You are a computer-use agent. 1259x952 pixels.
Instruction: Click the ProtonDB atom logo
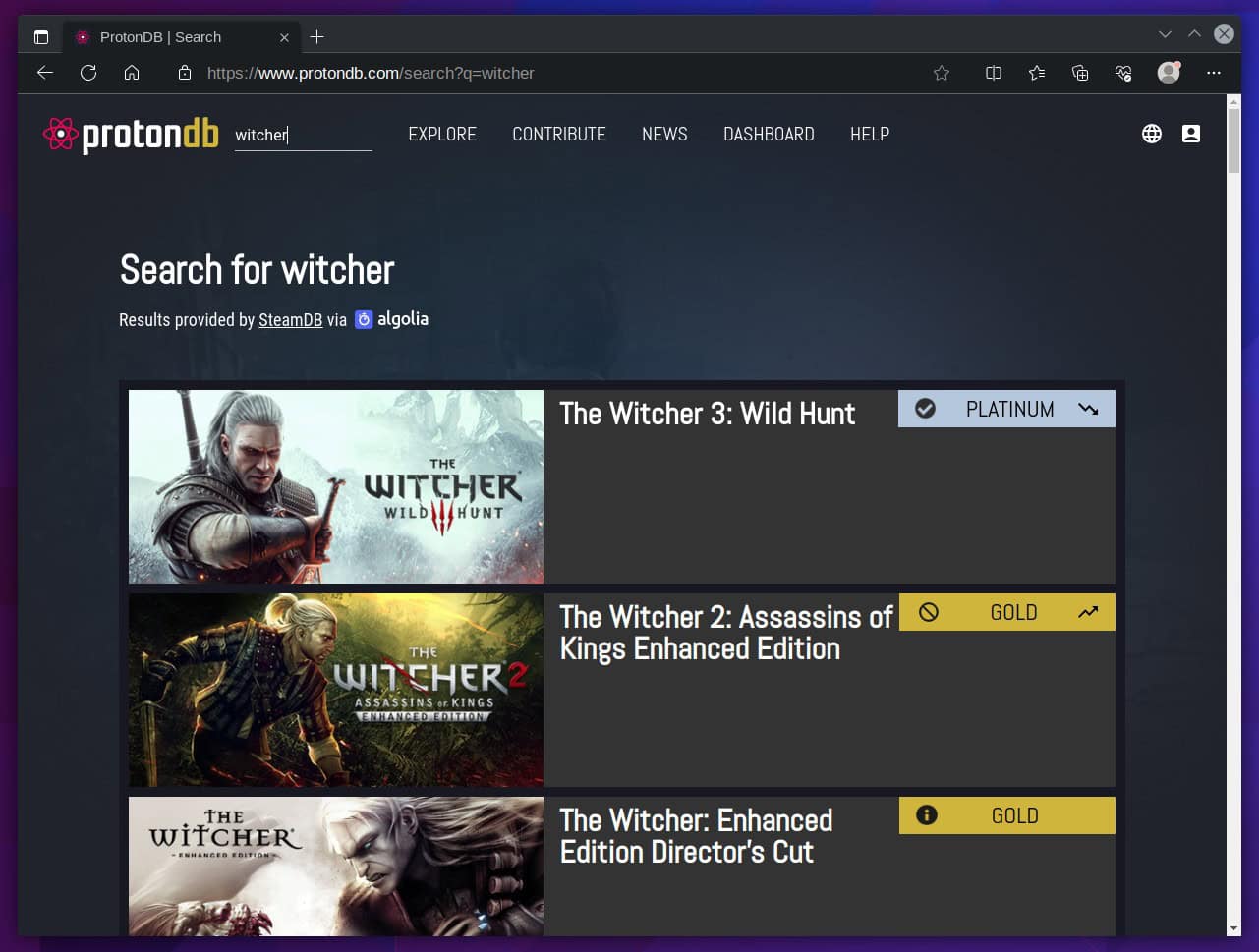(62, 134)
